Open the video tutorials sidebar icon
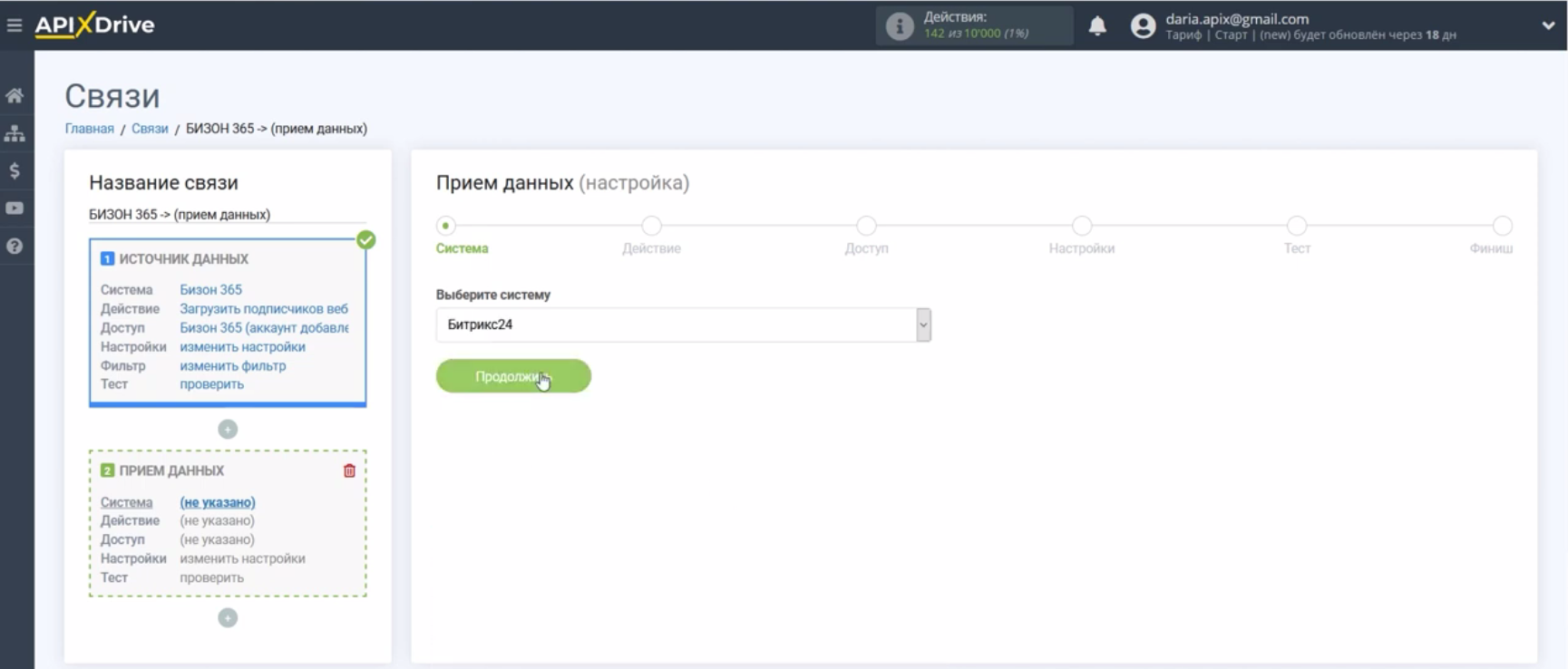The height and width of the screenshot is (669, 1568). [x=15, y=208]
